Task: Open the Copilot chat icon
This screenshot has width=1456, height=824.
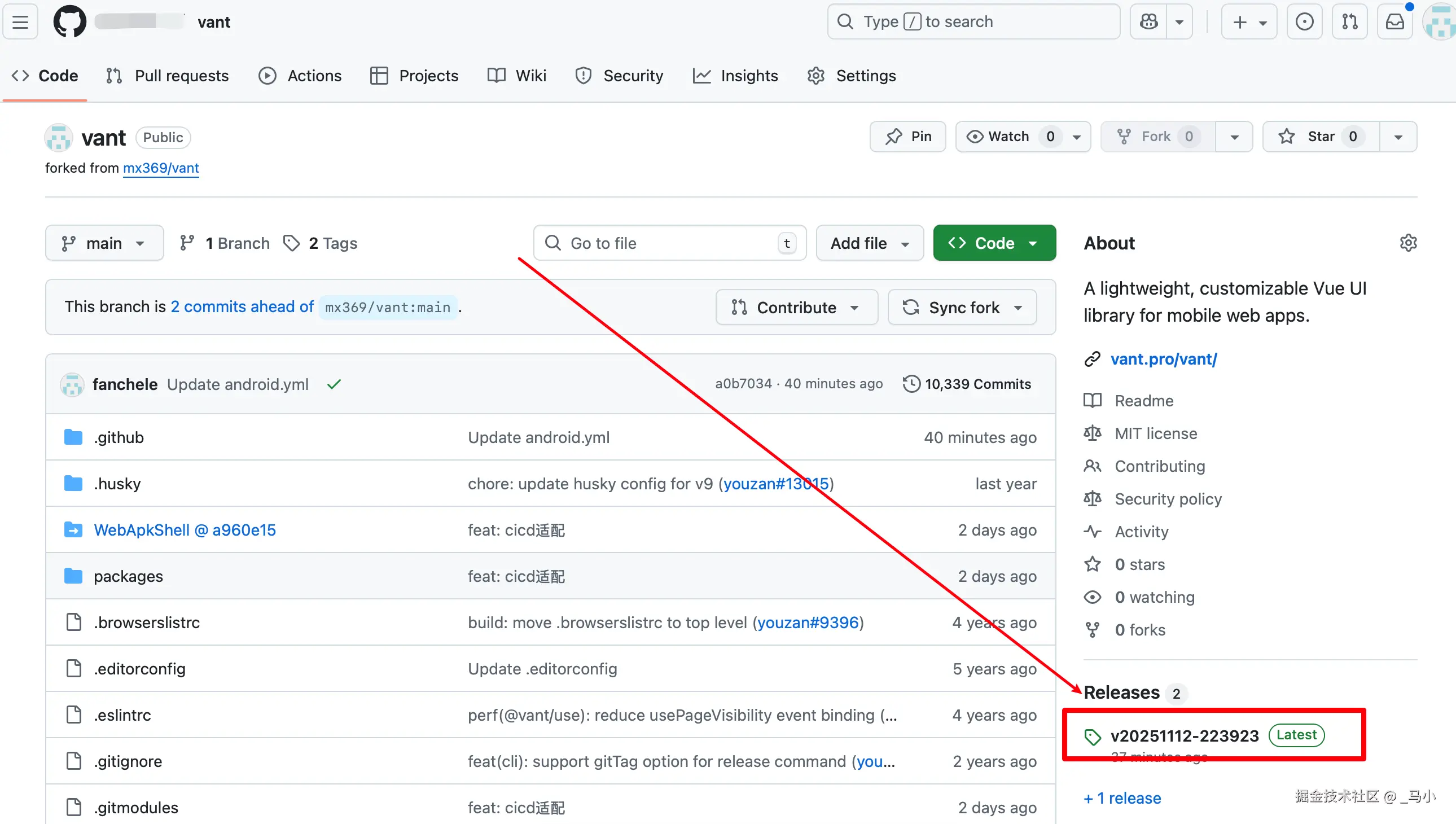Action: pyautogui.click(x=1149, y=22)
